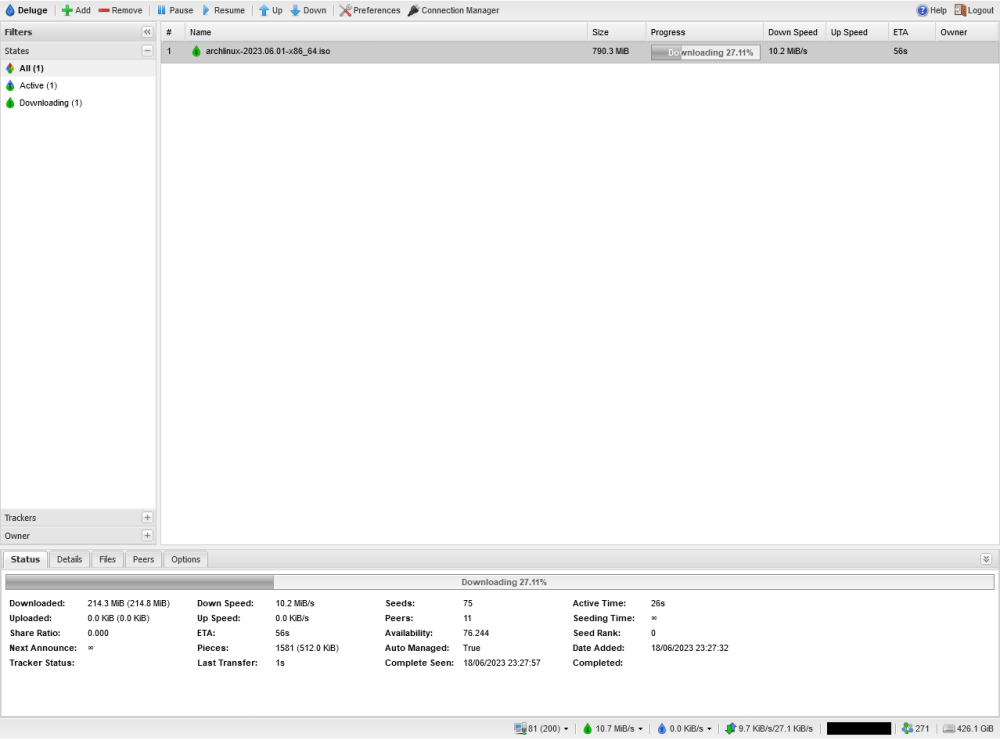Open upload speed limit dropdown 0.0 KiB/s

coord(684,728)
